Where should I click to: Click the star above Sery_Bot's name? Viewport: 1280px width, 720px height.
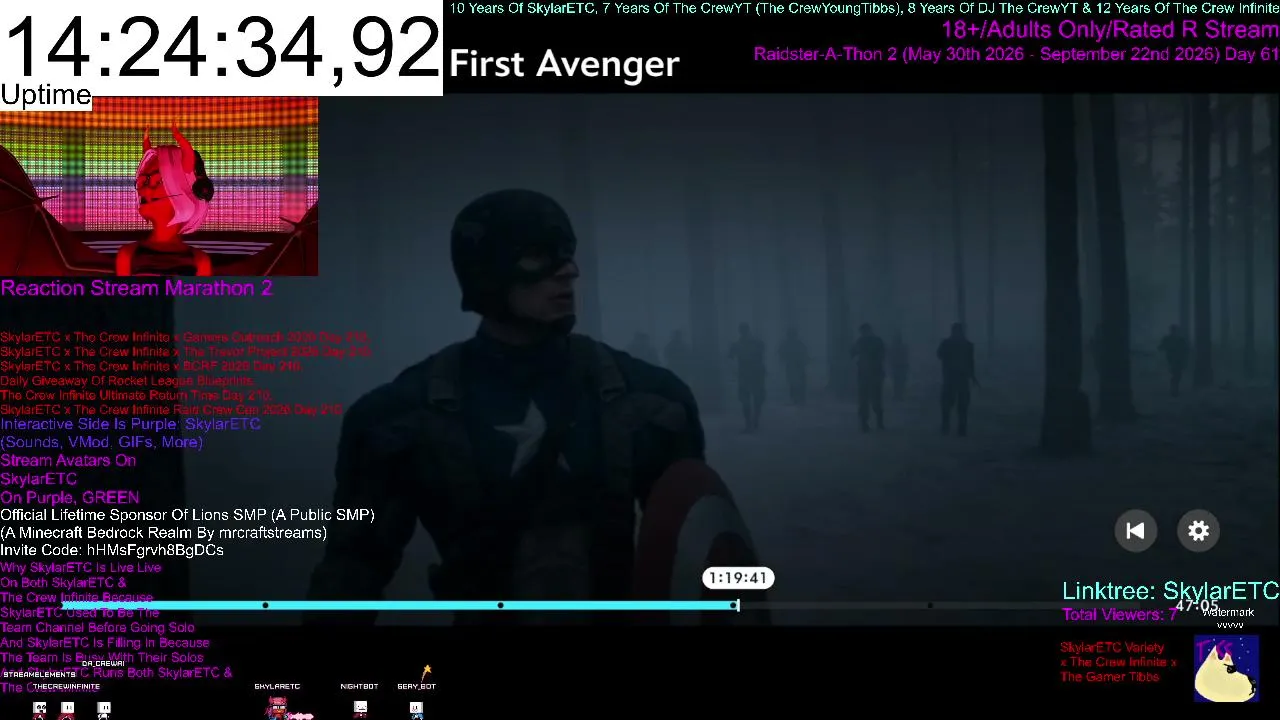pyautogui.click(x=427, y=670)
